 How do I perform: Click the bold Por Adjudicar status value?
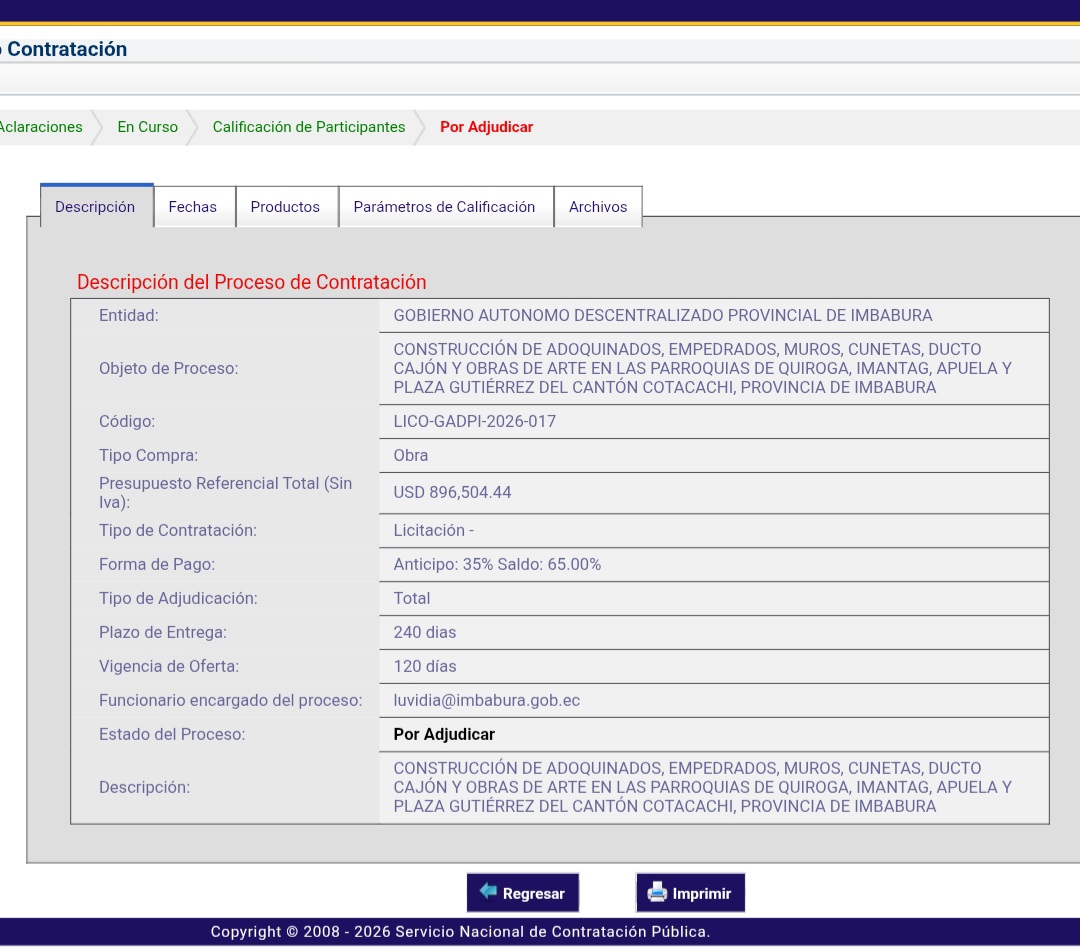tap(444, 734)
